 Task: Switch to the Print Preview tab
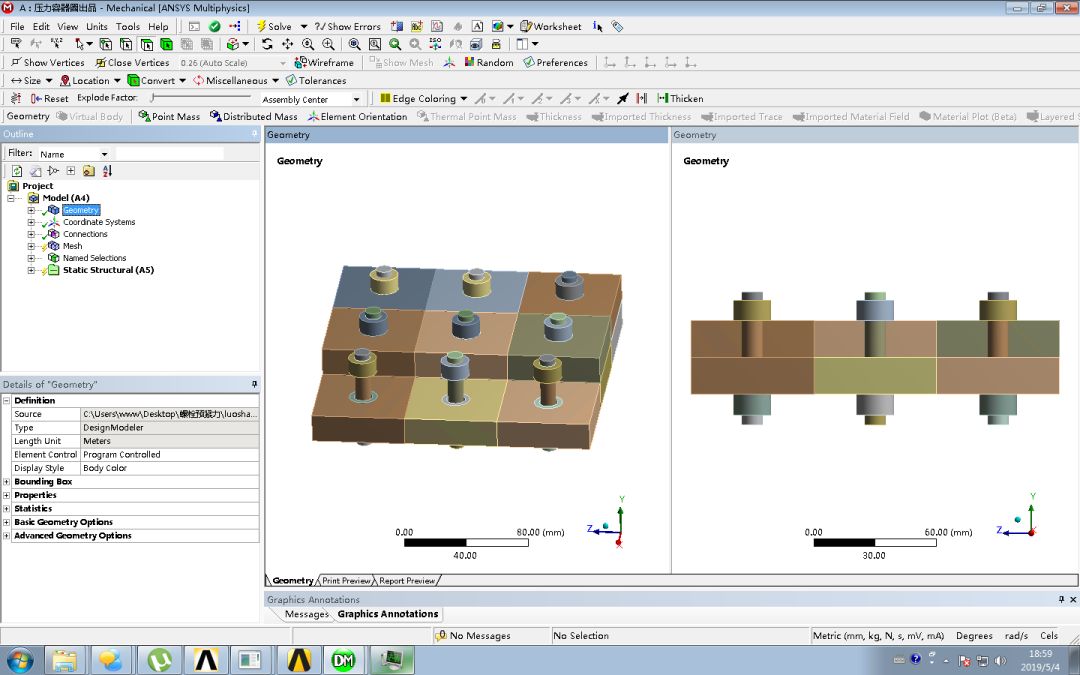[349, 580]
